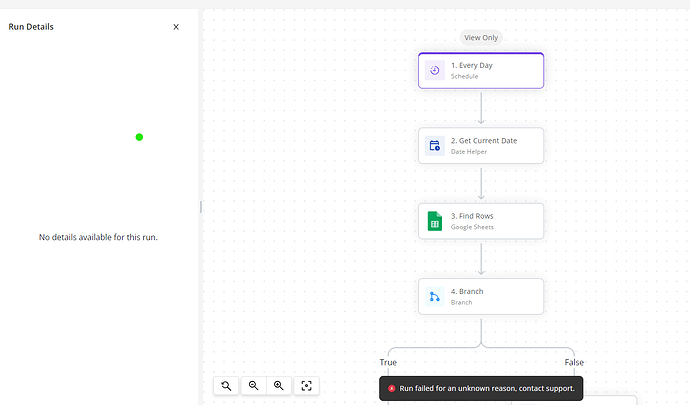Click the reset zoom magnifier icon
This screenshot has width=690, height=405.
click(226, 386)
